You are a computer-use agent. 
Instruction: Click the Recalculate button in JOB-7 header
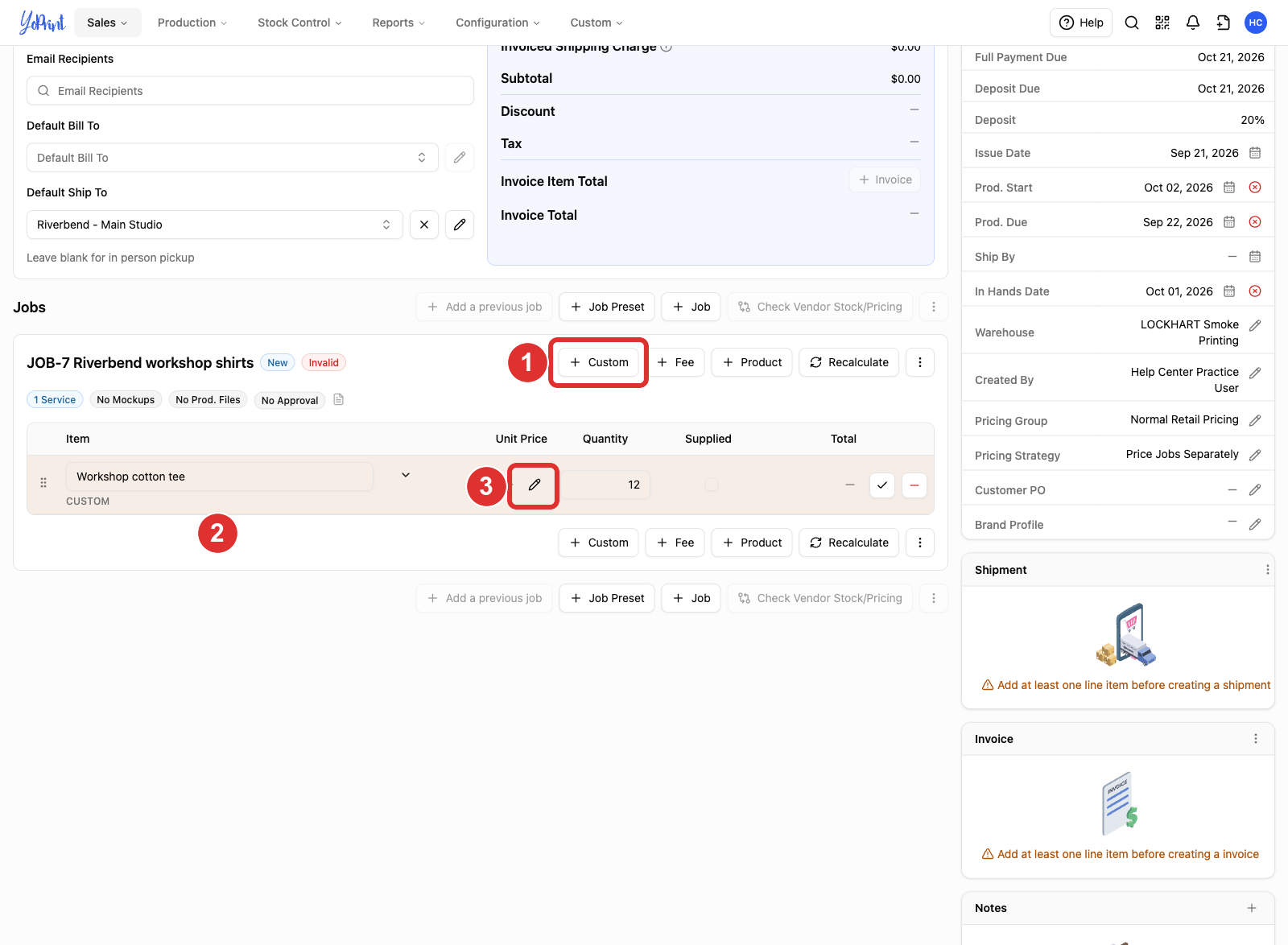pyautogui.click(x=849, y=362)
